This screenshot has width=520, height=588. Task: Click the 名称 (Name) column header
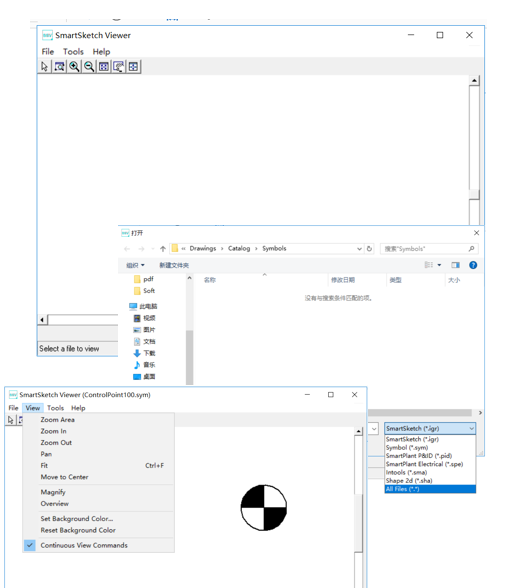pyautogui.click(x=210, y=280)
